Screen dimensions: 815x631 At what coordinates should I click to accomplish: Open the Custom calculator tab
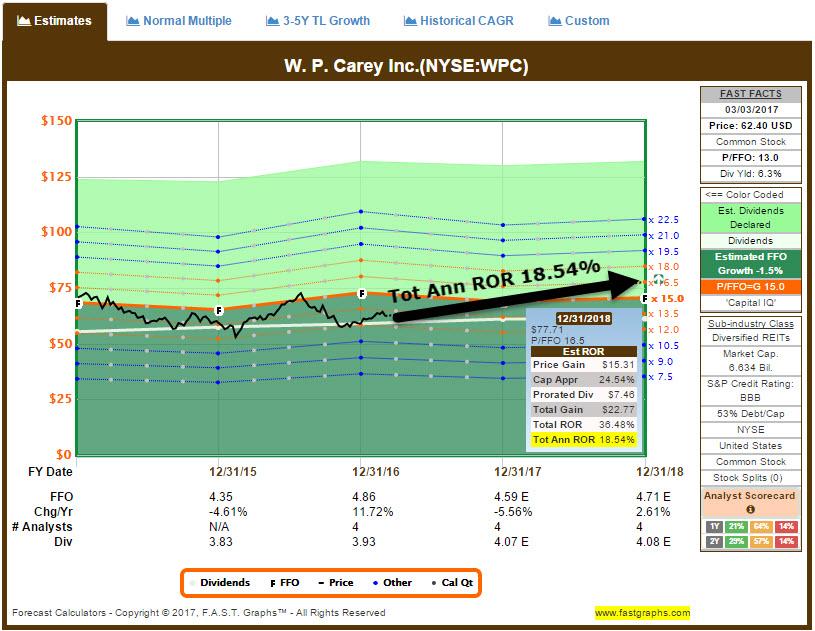click(579, 21)
